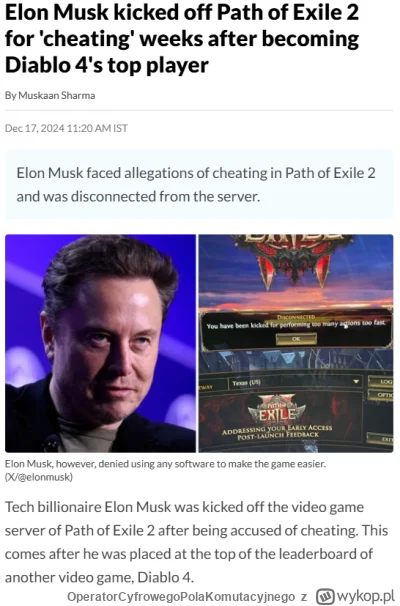Click the kicked-for-too-many-actions message text
The image size is (400, 606).
[x=296, y=325]
